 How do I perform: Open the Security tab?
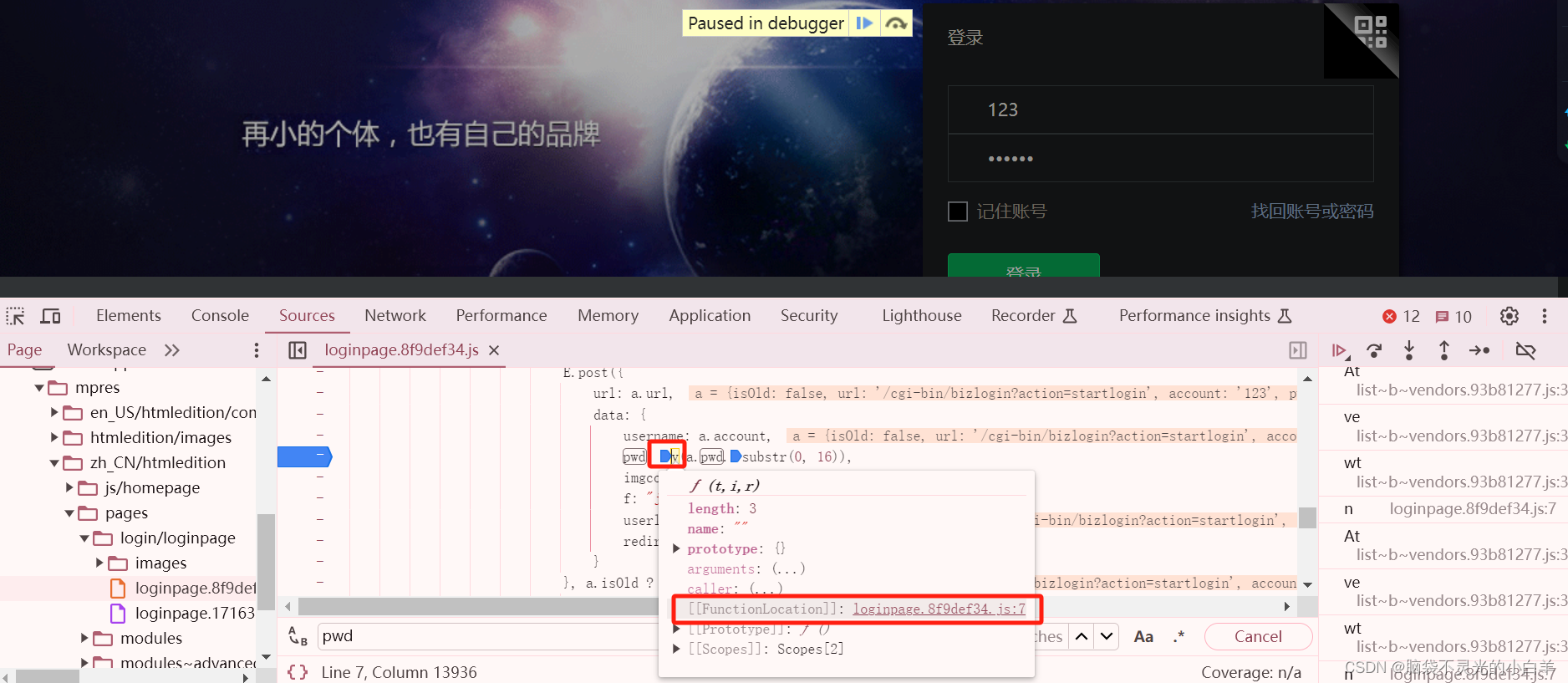809,316
